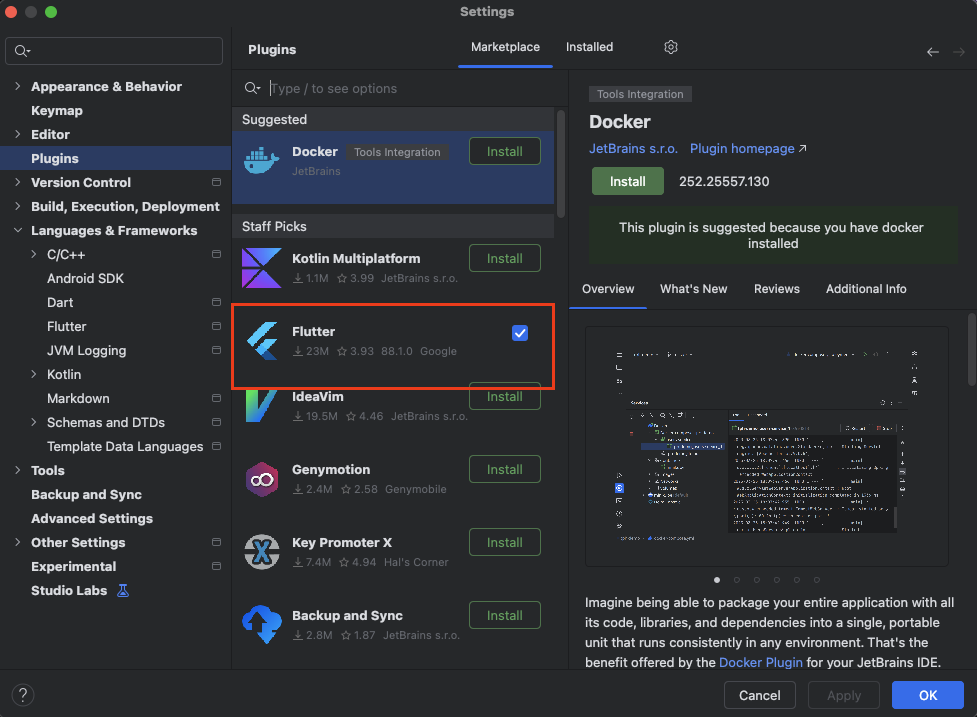Click the Key Promoter X plugin icon
The width and height of the screenshot is (977, 717).
(262, 552)
